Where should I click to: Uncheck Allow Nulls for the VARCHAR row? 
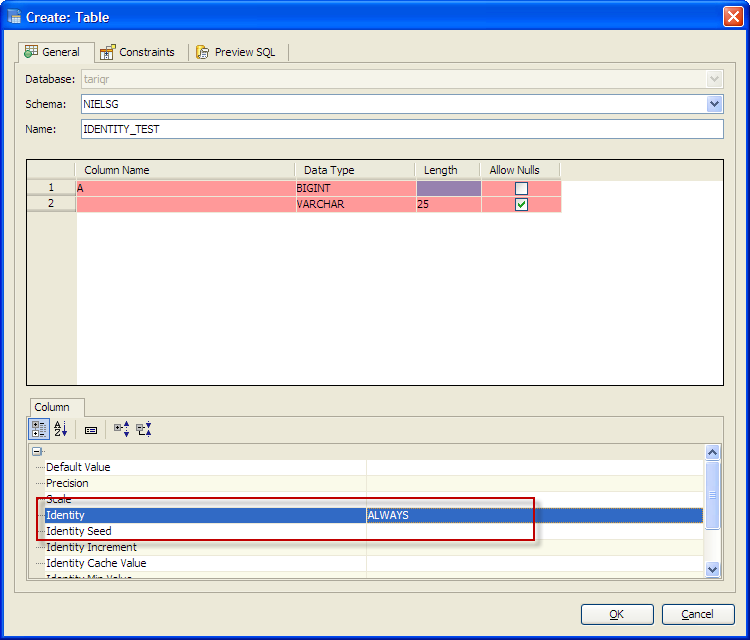(x=521, y=205)
